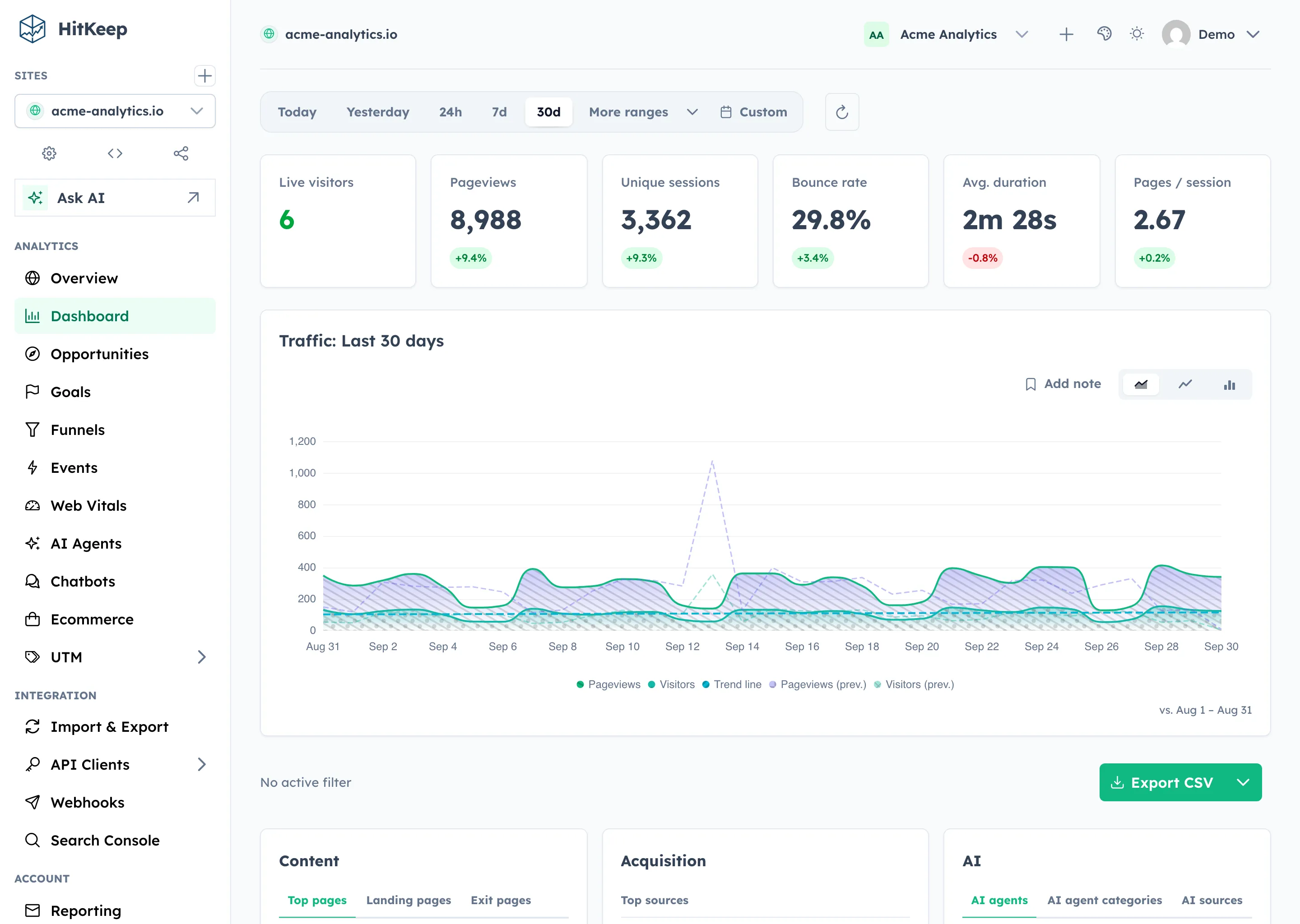Image resolution: width=1300 pixels, height=924 pixels.
Task: Open Search Console integration
Action: coord(115,841)
